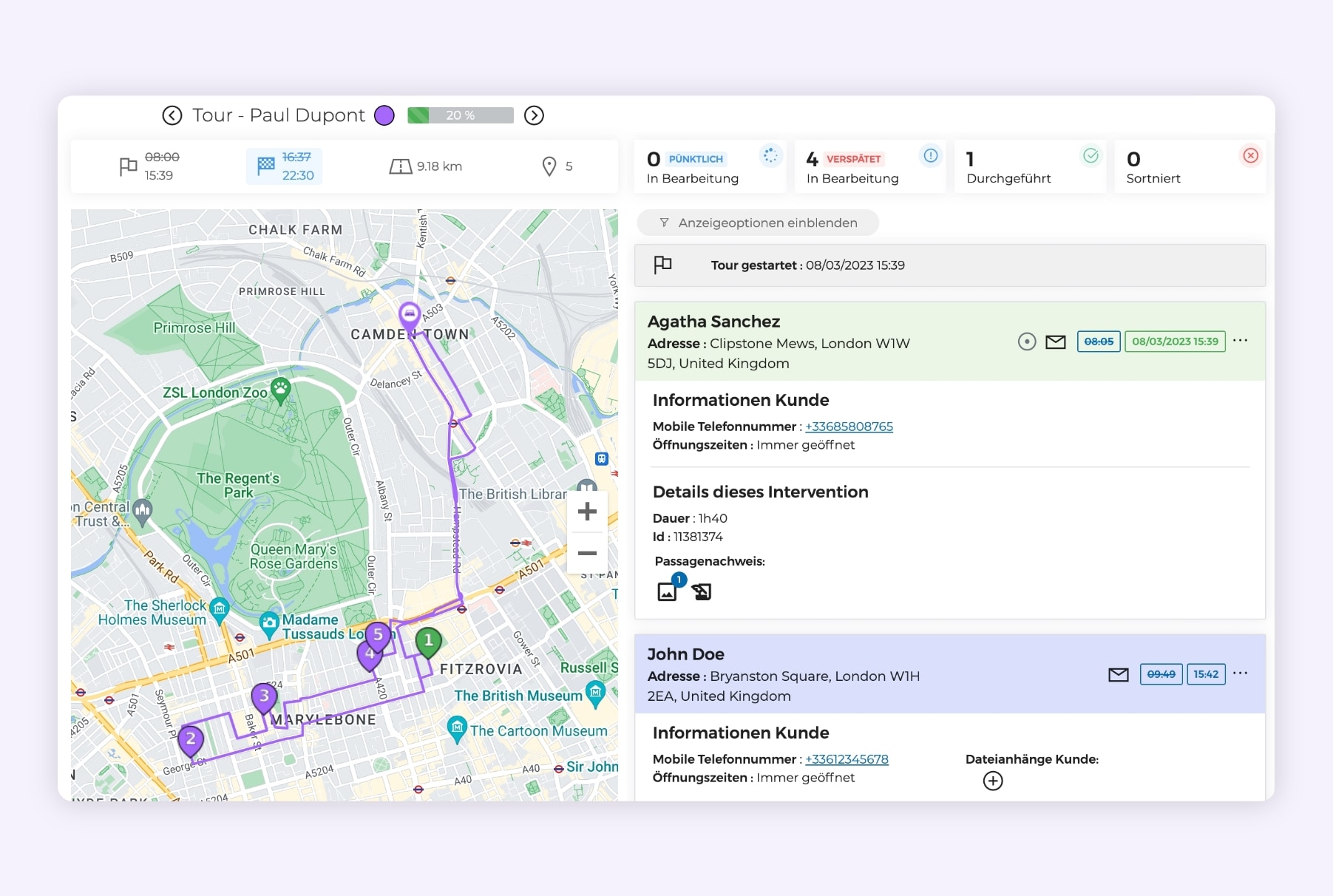This screenshot has height=896, width=1333.
Task: Open the three-dot menu on Agatha Sanchez's card
Action: 1241,341
